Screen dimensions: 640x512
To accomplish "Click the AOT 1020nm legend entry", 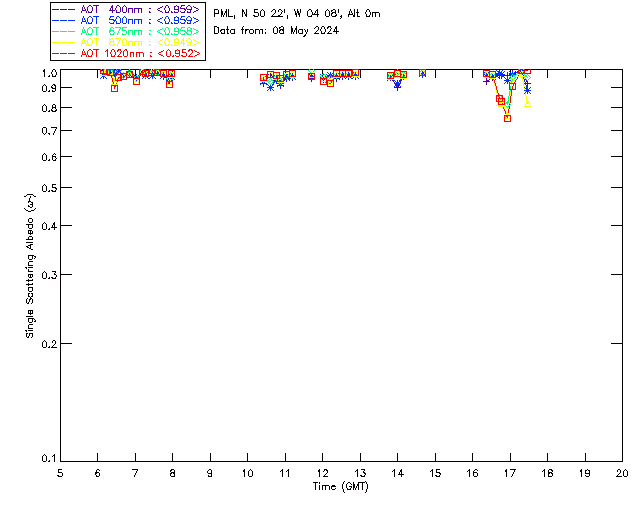I will [x=126, y=53].
